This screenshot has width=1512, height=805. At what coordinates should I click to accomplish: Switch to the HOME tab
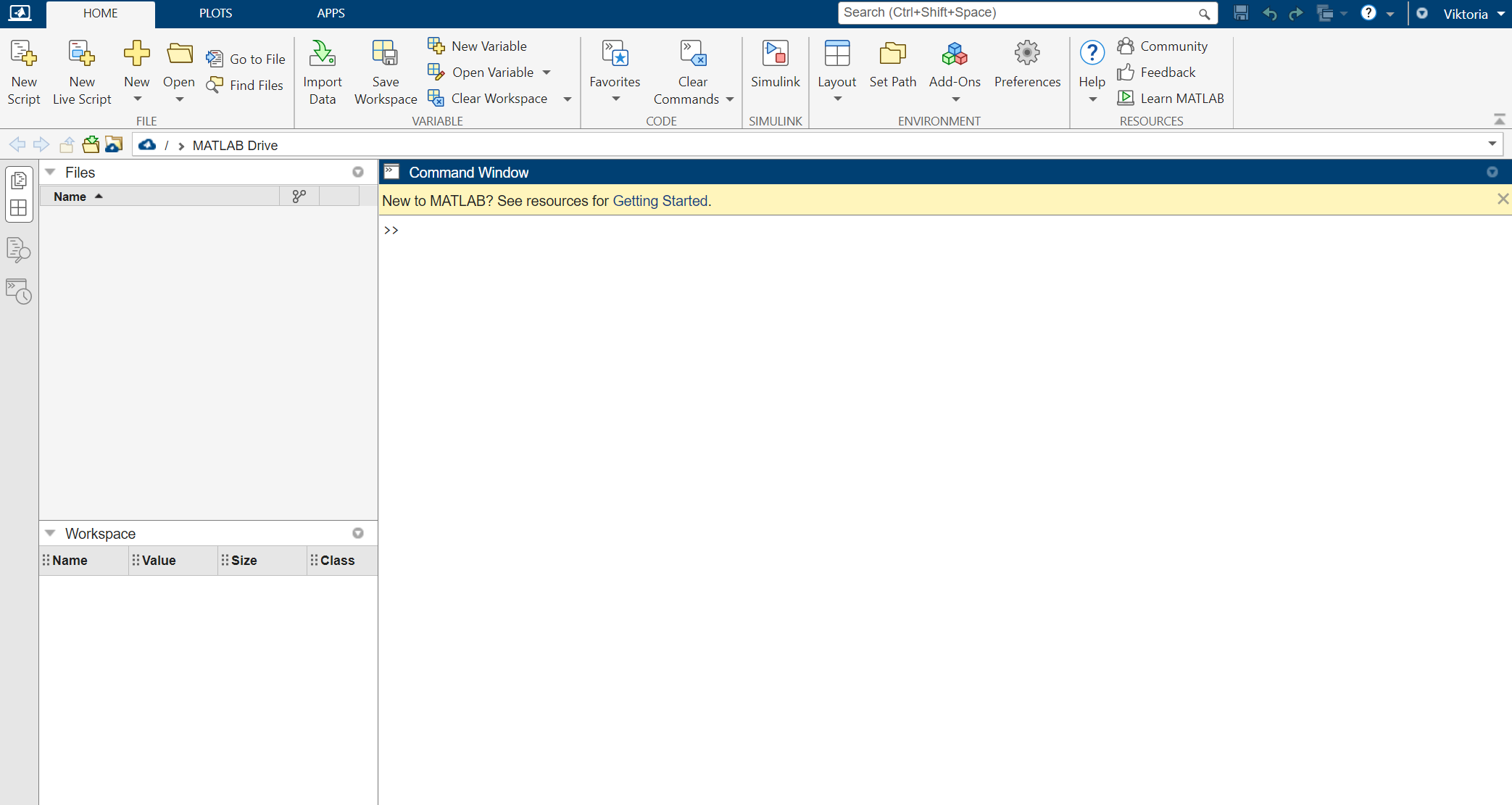(x=101, y=13)
